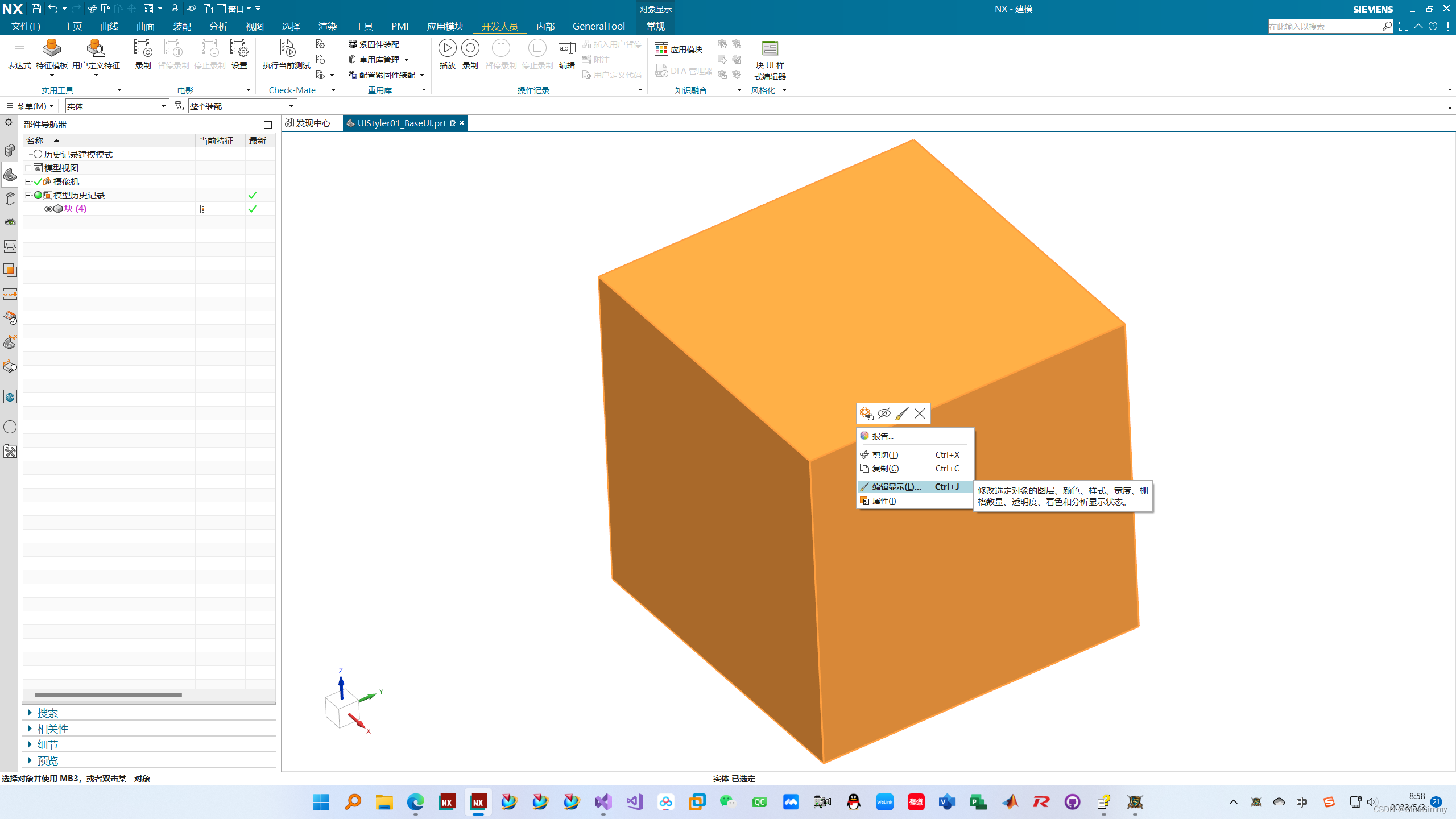Click the mini toolbar feature edit icon
This screenshot has width=1456, height=819.
[866, 413]
